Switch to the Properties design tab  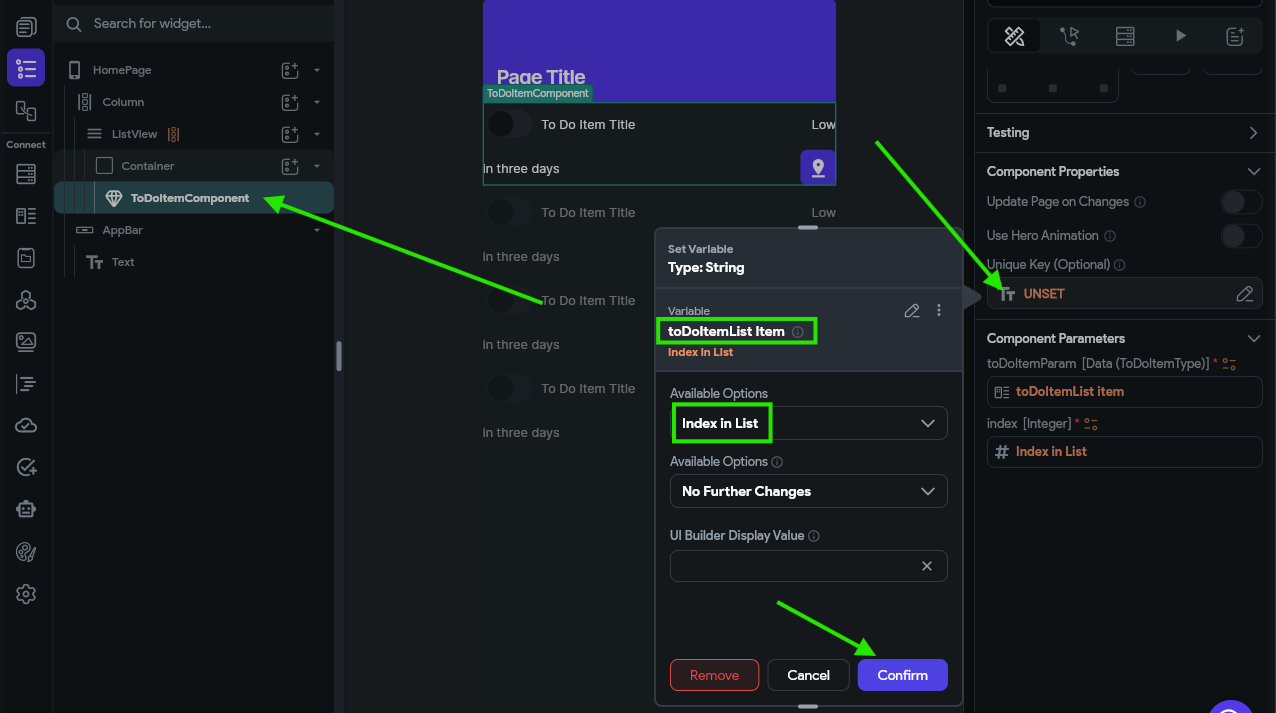coord(1014,37)
